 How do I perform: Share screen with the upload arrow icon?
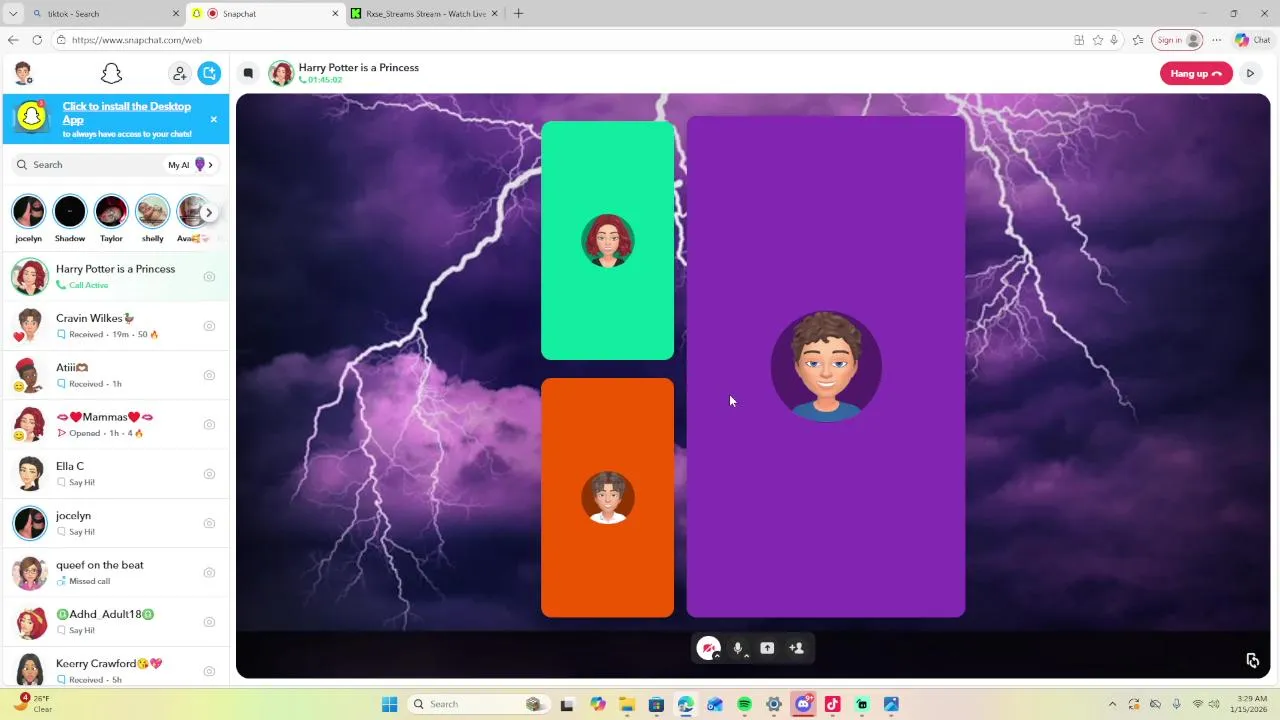pos(767,648)
